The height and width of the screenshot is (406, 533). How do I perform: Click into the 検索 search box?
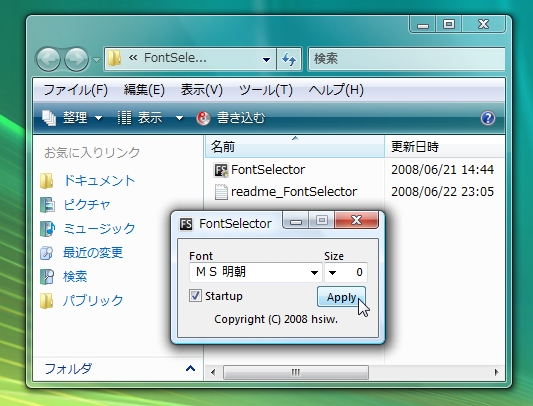click(406, 59)
